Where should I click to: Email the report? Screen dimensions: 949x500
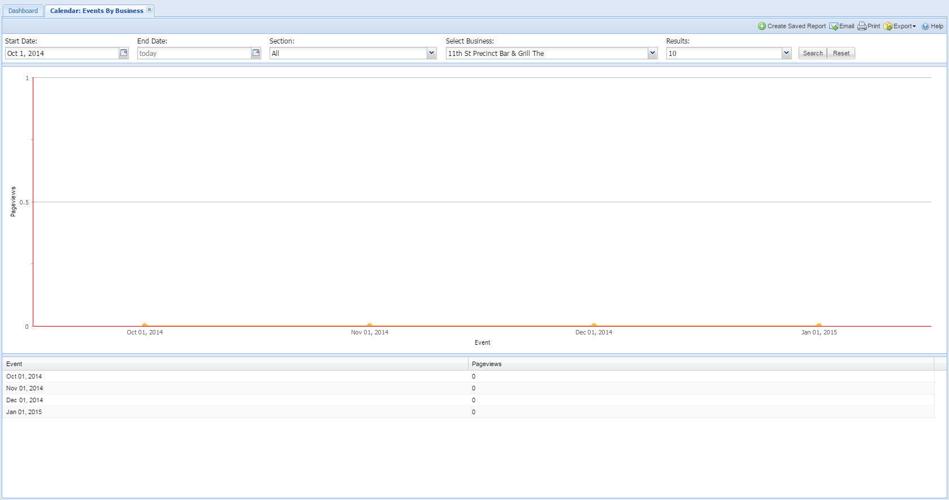[x=842, y=26]
